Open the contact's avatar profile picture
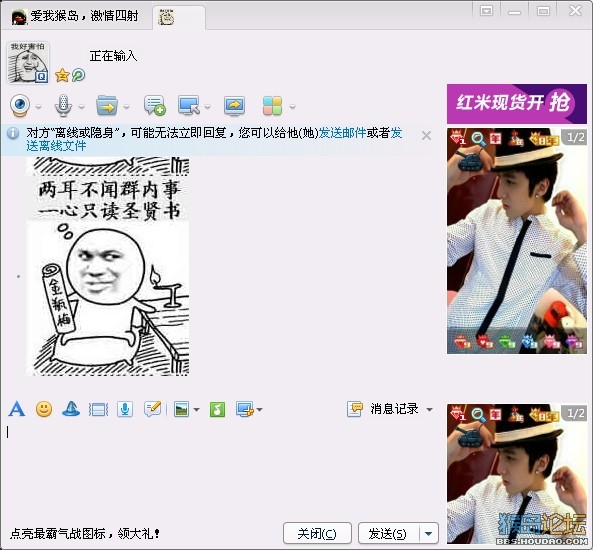 coord(28,62)
